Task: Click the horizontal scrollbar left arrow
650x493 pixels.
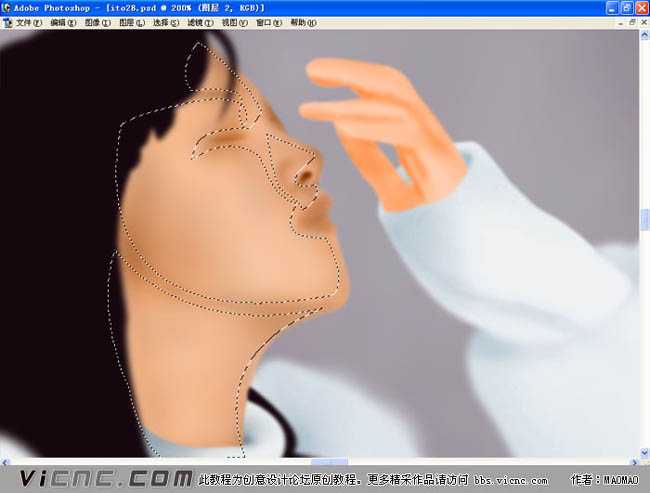Action: click(6, 462)
